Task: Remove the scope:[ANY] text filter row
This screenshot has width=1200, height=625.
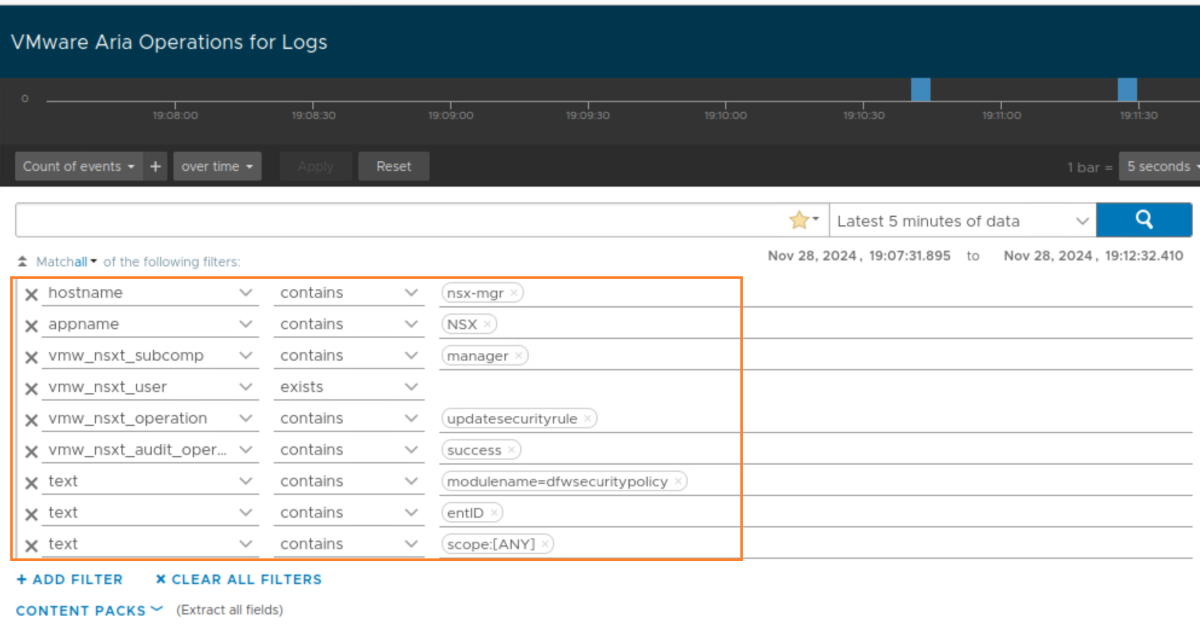Action: pyautogui.click(x=31, y=545)
